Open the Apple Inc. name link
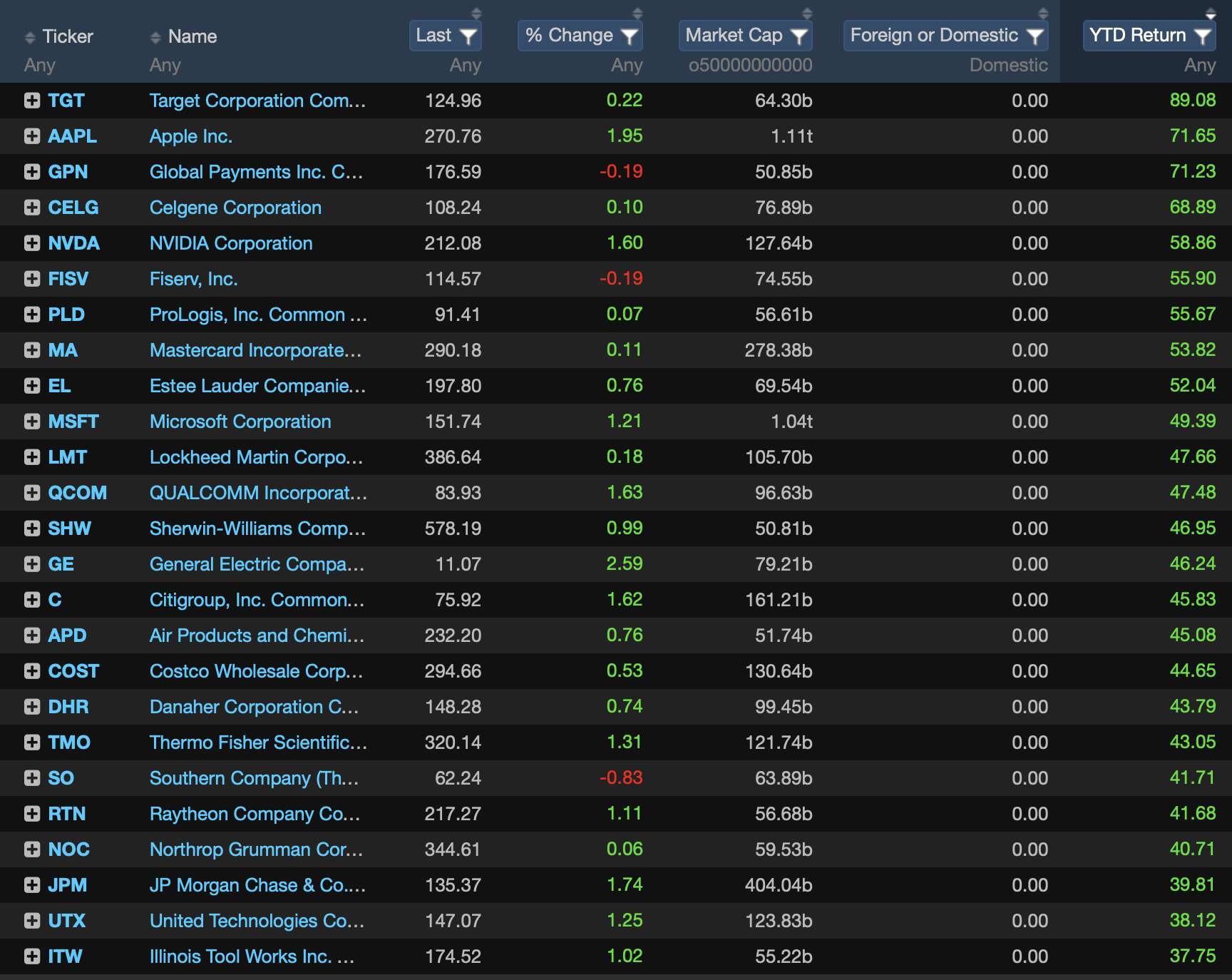This screenshot has height=980, width=1232. click(x=191, y=136)
